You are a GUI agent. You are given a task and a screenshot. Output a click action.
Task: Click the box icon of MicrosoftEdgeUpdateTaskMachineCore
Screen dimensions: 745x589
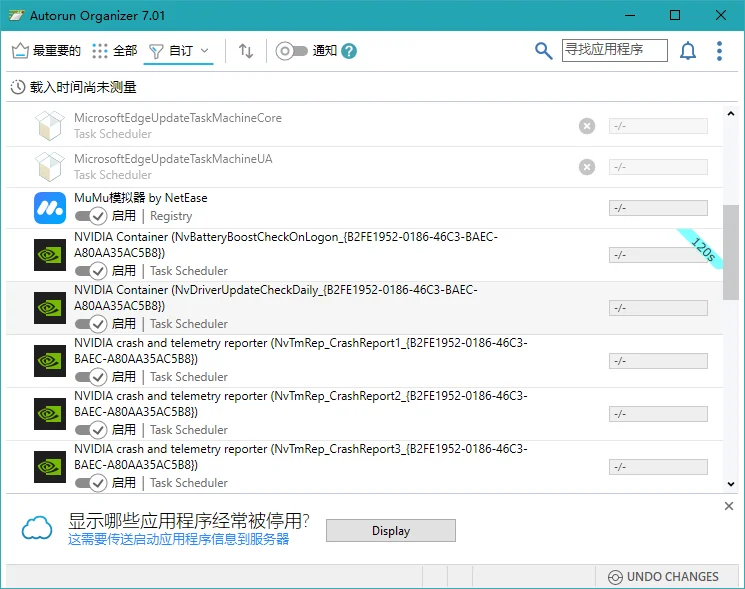[50, 126]
